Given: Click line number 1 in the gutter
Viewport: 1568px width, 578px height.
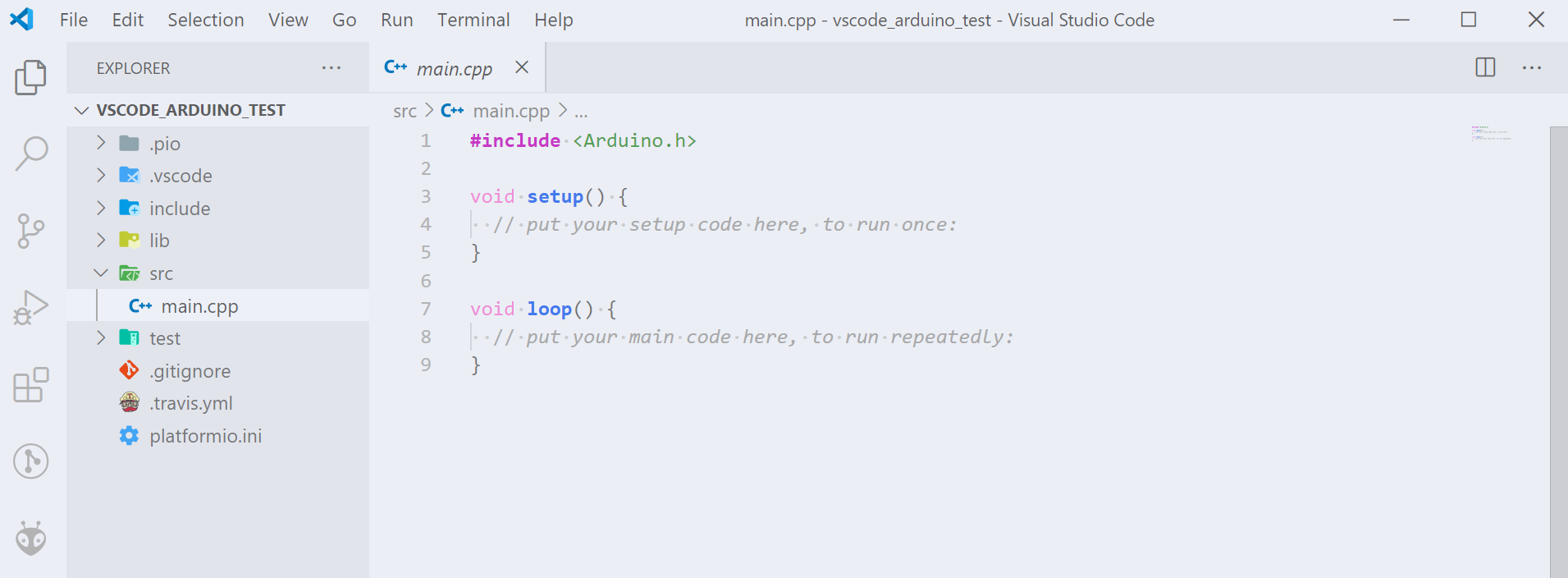Looking at the screenshot, I should (x=426, y=140).
